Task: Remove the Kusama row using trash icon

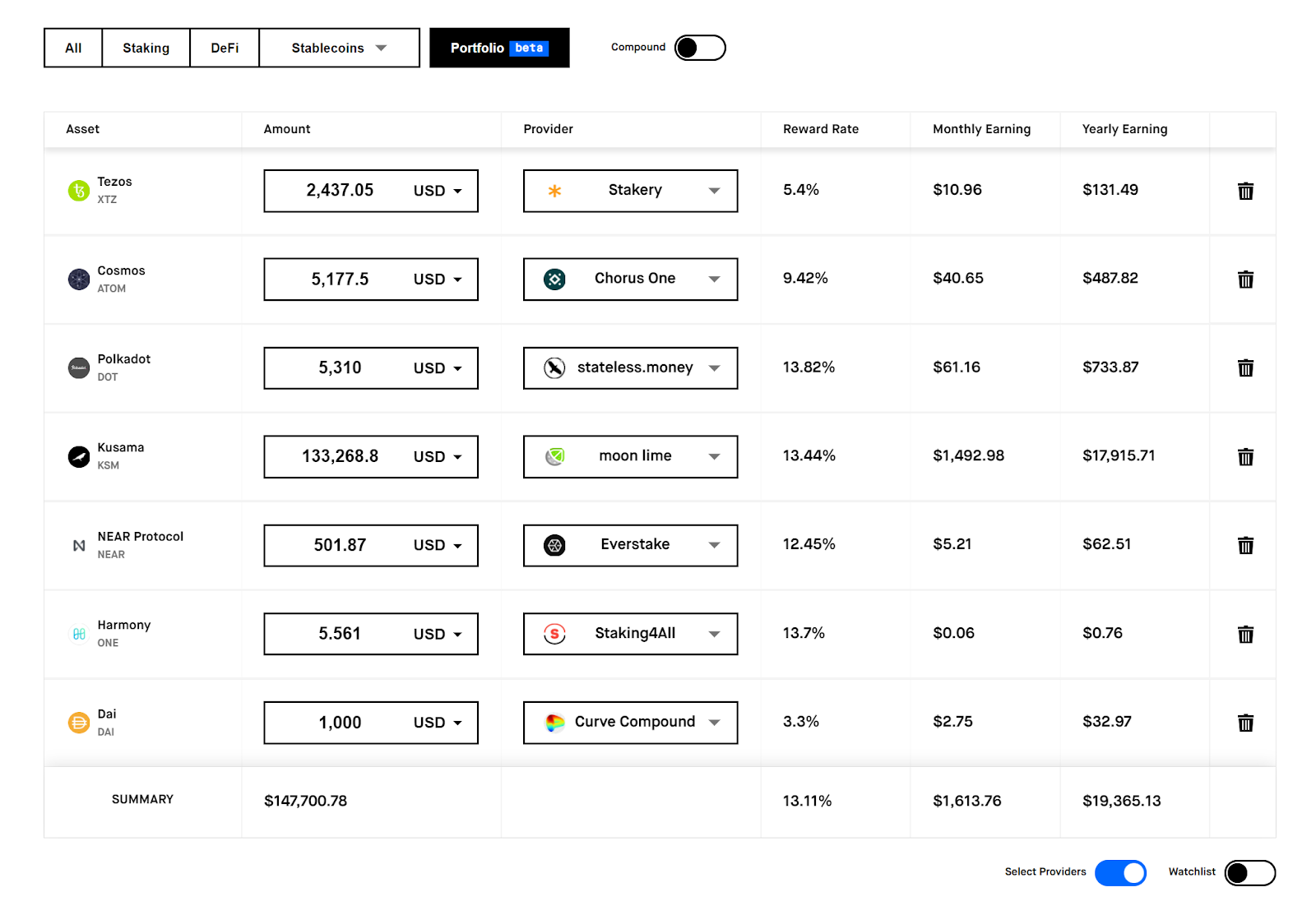Action: click(x=1245, y=456)
